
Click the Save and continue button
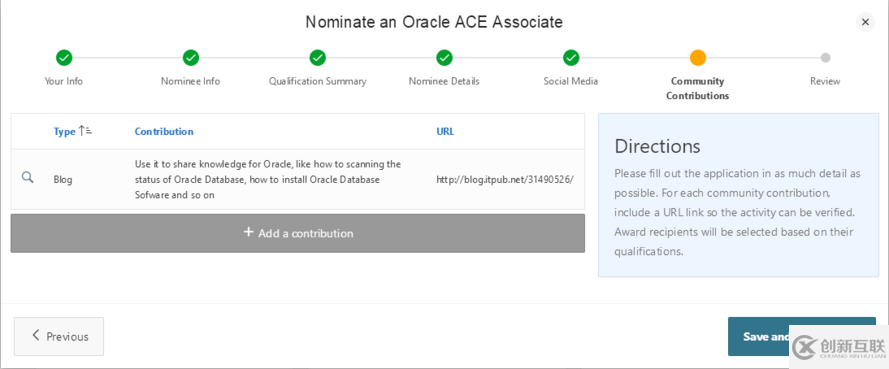tap(802, 336)
